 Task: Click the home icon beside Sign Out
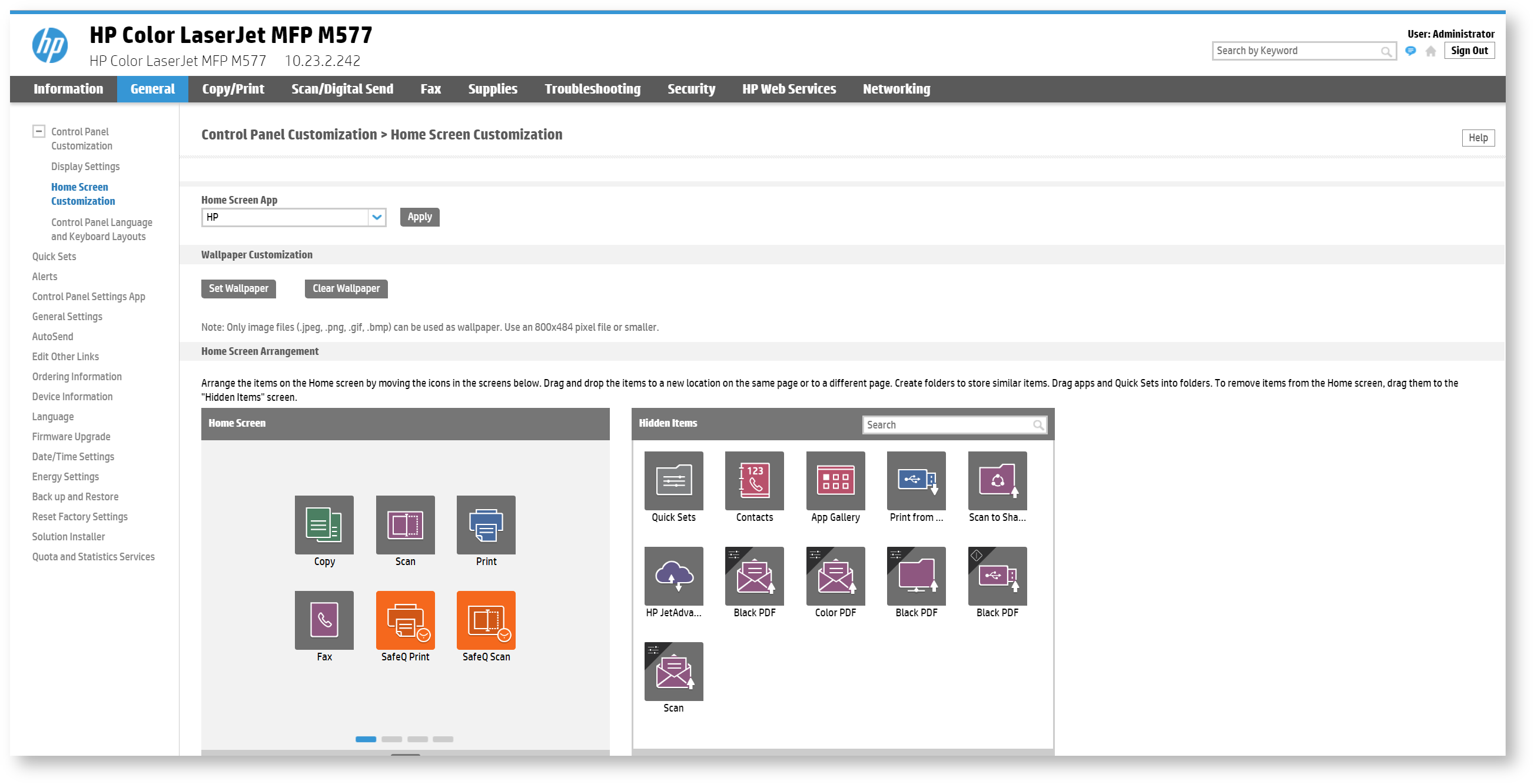click(x=1430, y=51)
